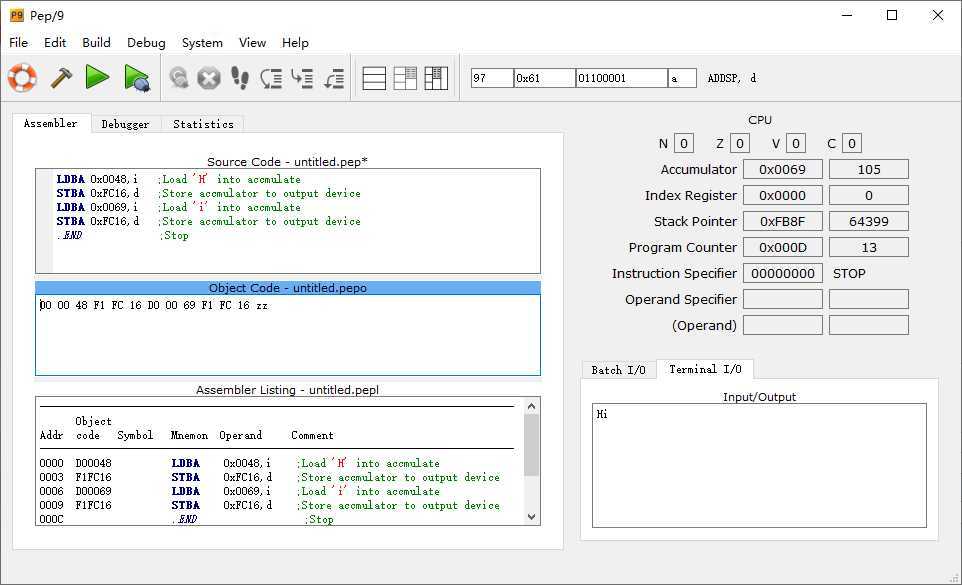Click Instruction Specifier field 00000000
The image size is (962, 585).
tap(783, 273)
